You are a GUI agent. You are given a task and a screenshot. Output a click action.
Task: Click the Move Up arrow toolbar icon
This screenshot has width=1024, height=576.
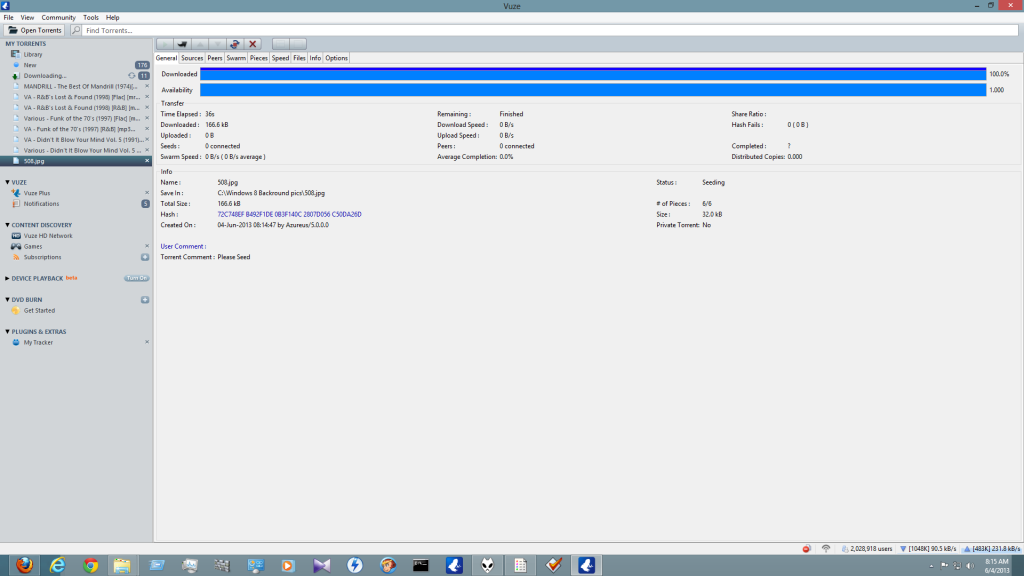tap(200, 44)
